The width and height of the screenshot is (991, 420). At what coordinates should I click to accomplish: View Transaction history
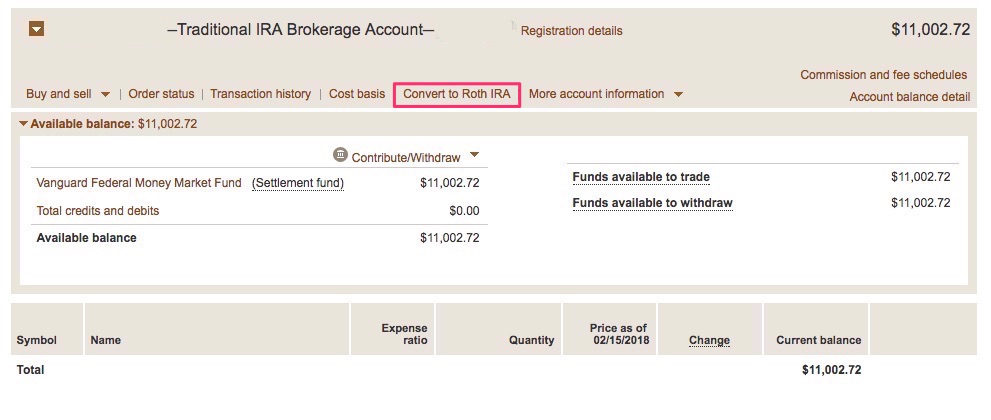(260, 94)
